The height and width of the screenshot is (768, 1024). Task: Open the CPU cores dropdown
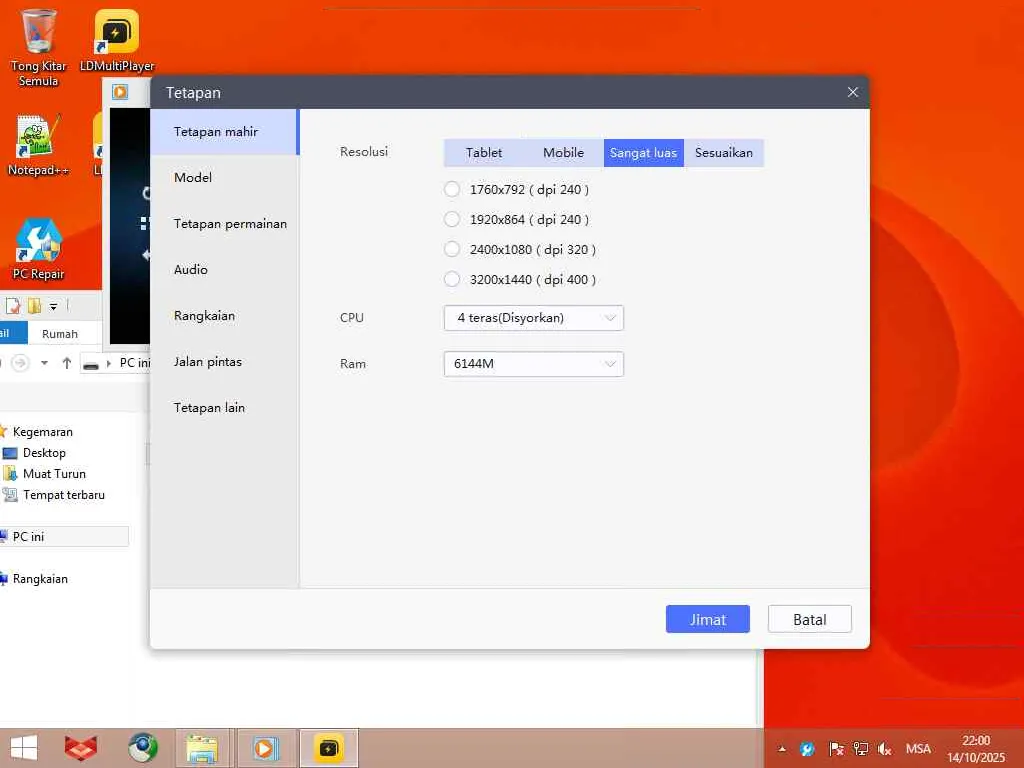(534, 318)
